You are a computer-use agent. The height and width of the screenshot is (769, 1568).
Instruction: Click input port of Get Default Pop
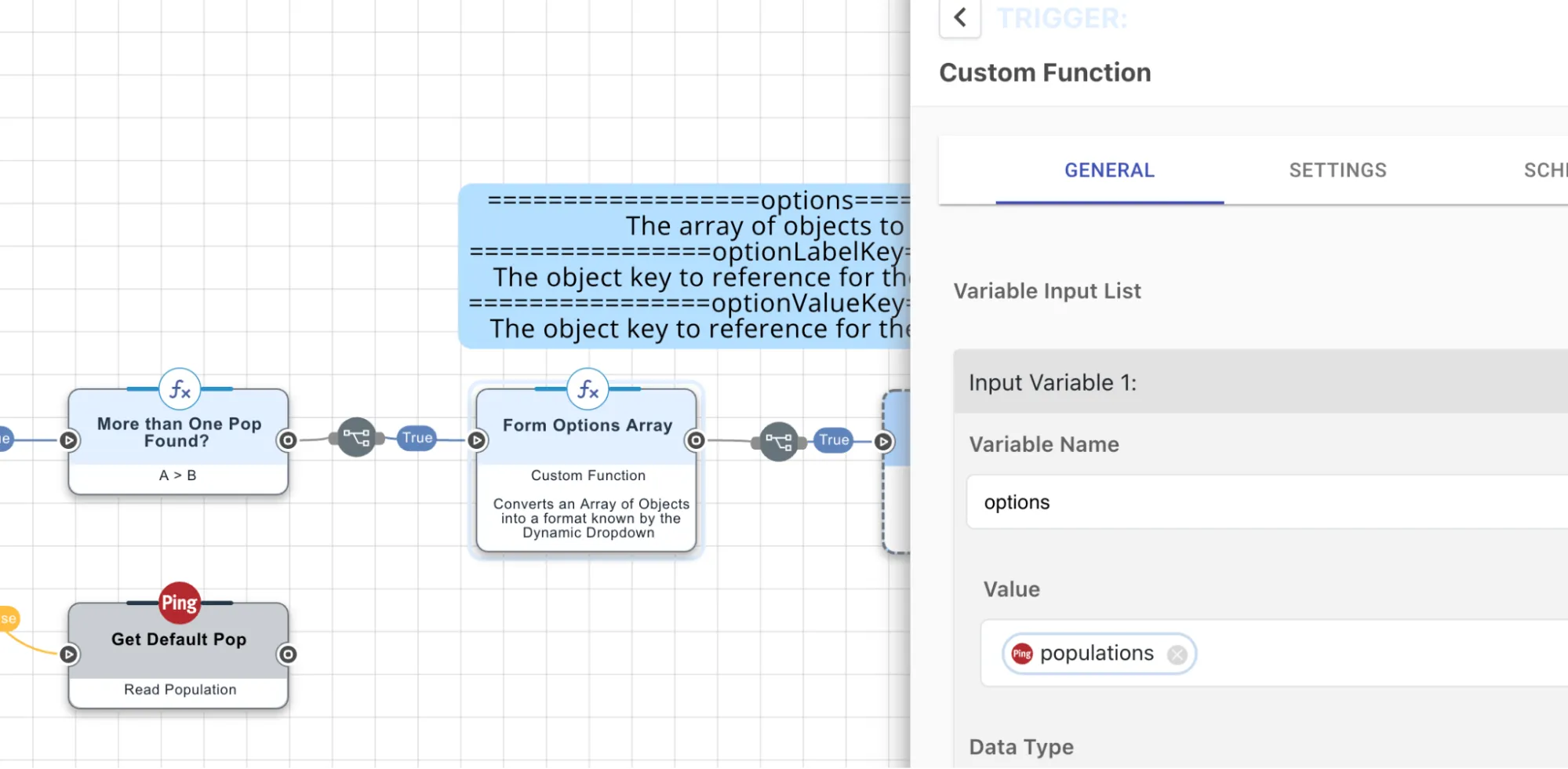(69, 654)
